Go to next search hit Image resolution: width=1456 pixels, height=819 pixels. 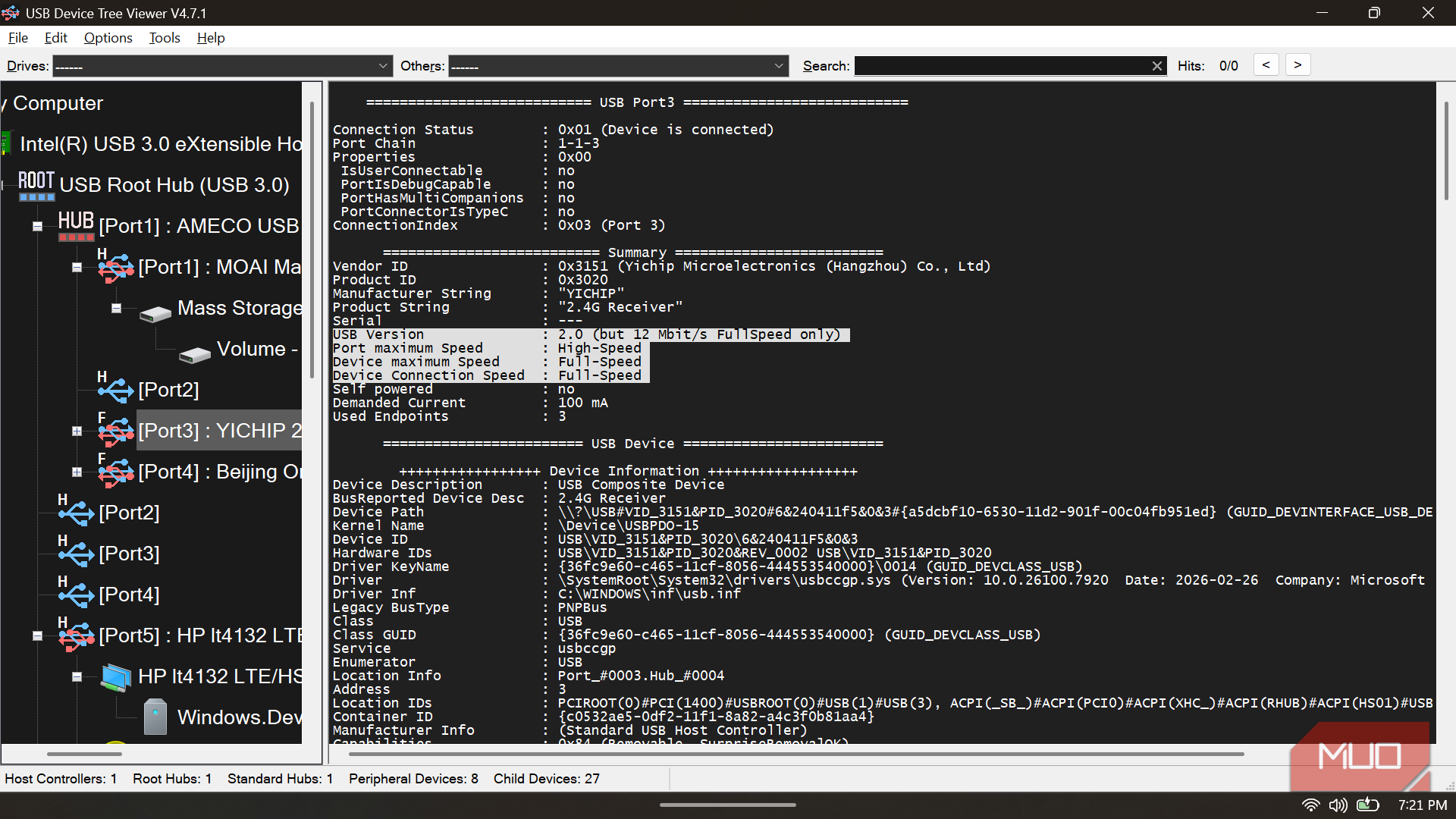pos(1298,65)
